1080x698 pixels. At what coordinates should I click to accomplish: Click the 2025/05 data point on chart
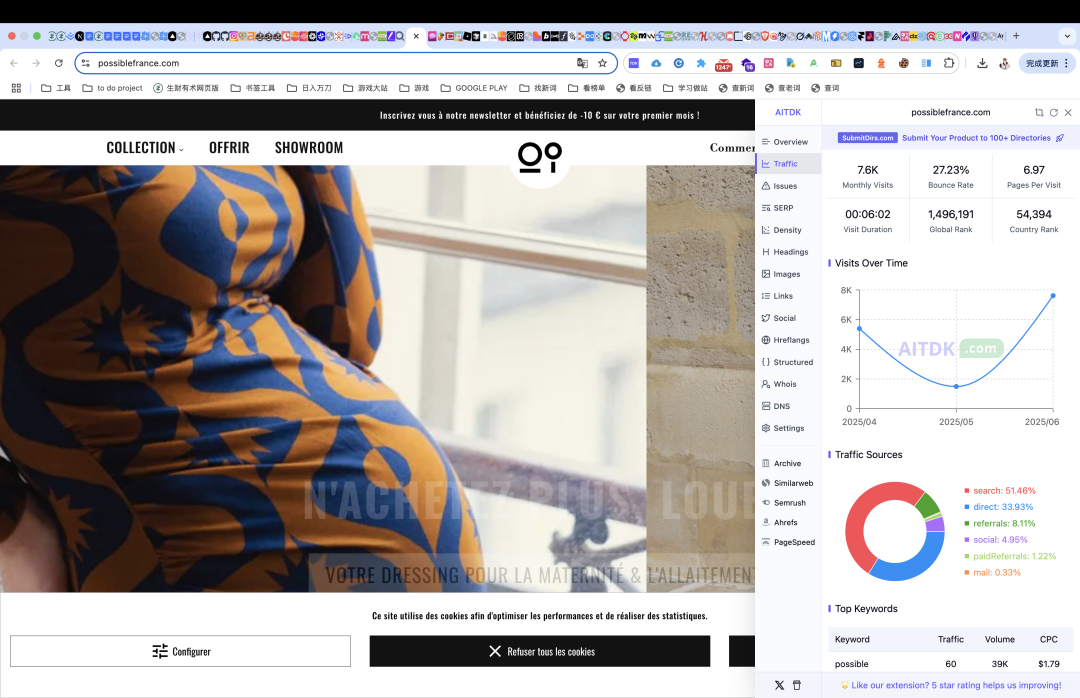click(x=956, y=387)
